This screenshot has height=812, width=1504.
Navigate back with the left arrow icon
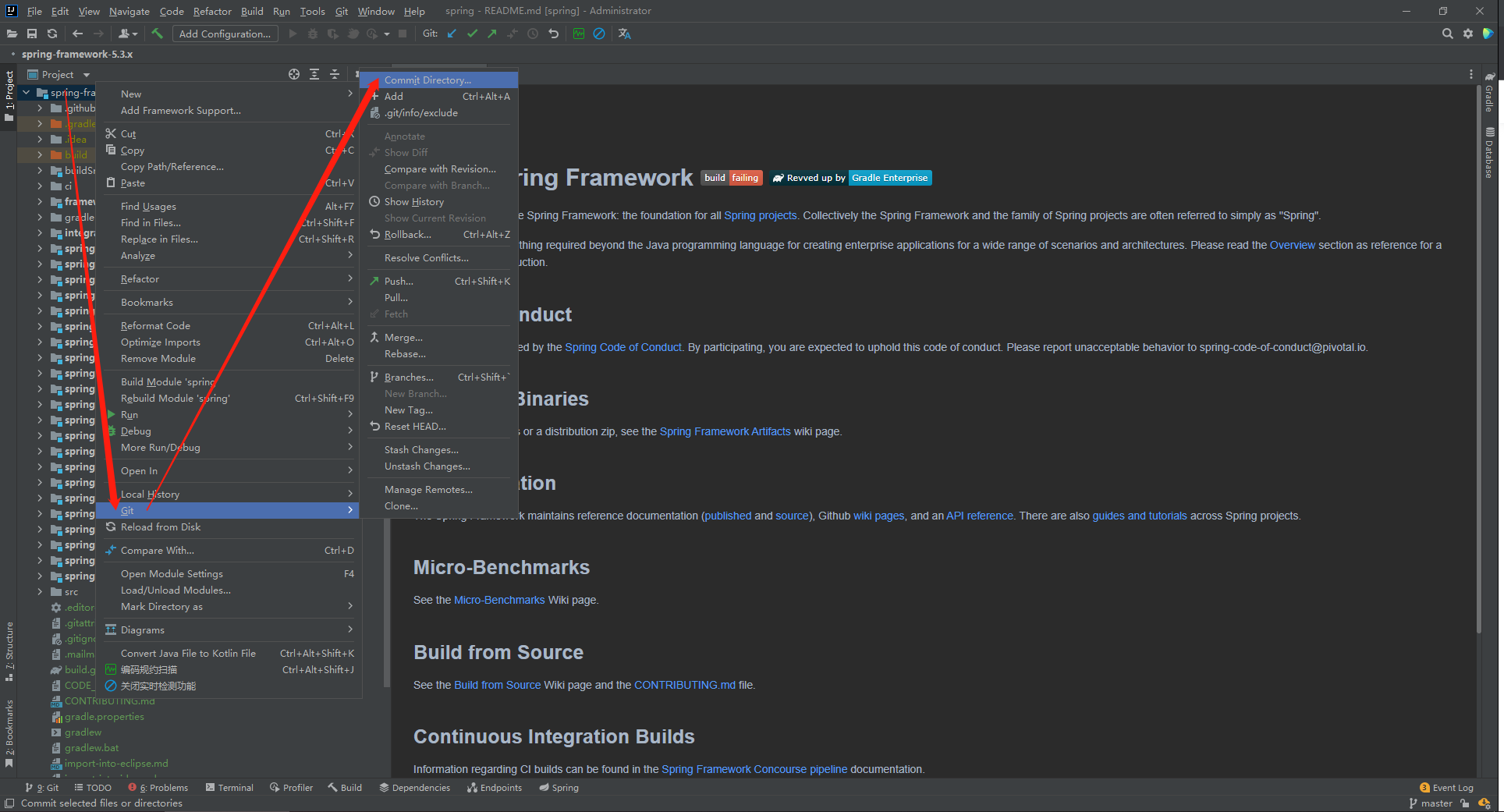pos(77,34)
